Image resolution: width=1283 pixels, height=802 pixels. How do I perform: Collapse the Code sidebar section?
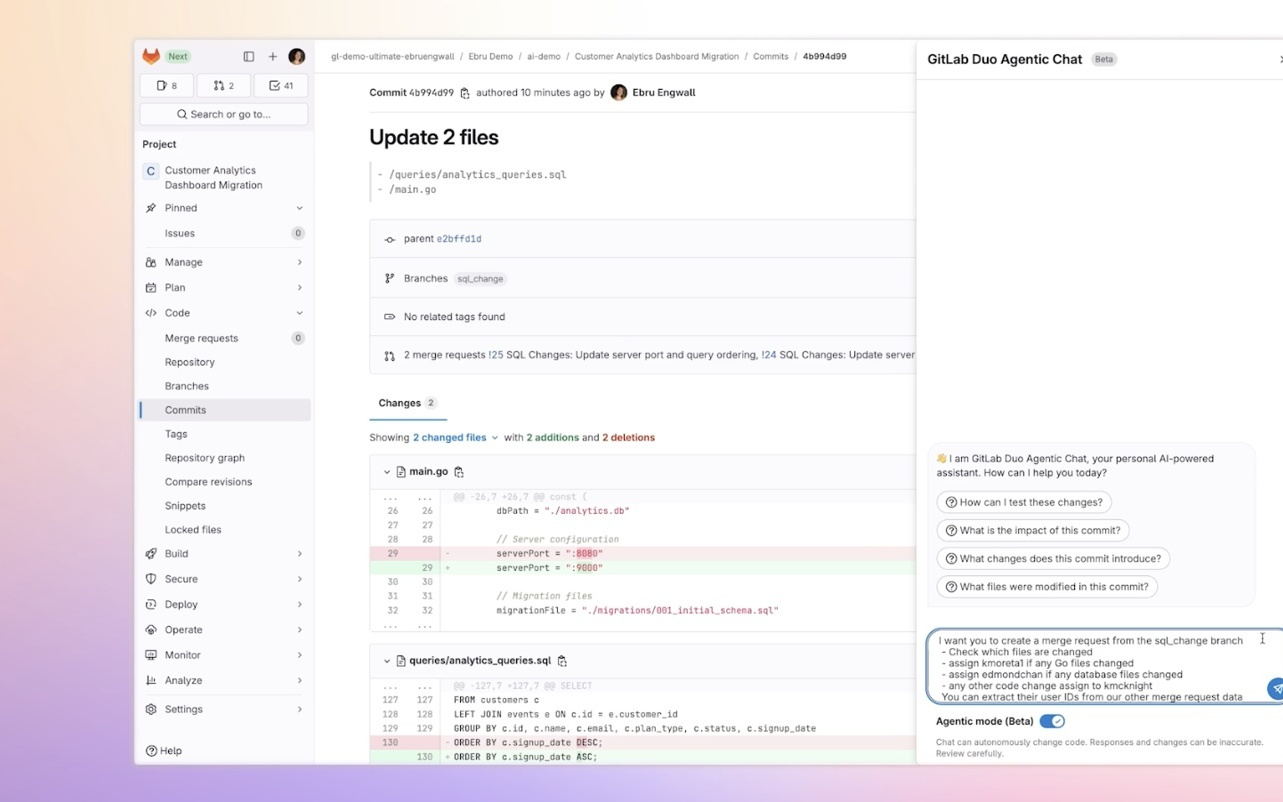[x=224, y=313]
